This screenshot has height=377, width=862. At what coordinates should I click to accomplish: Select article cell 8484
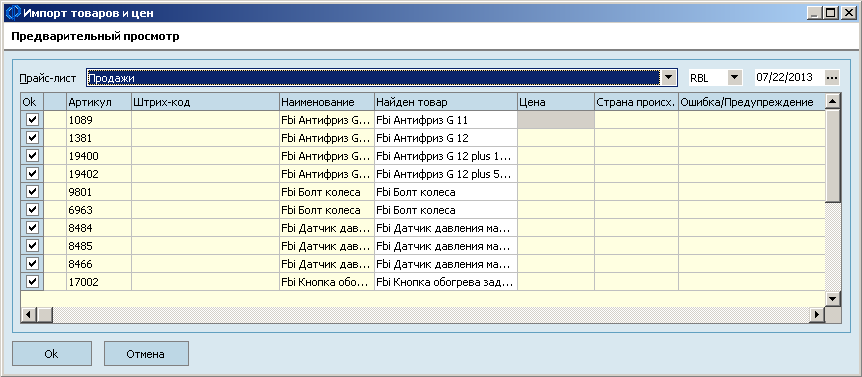(x=98, y=228)
